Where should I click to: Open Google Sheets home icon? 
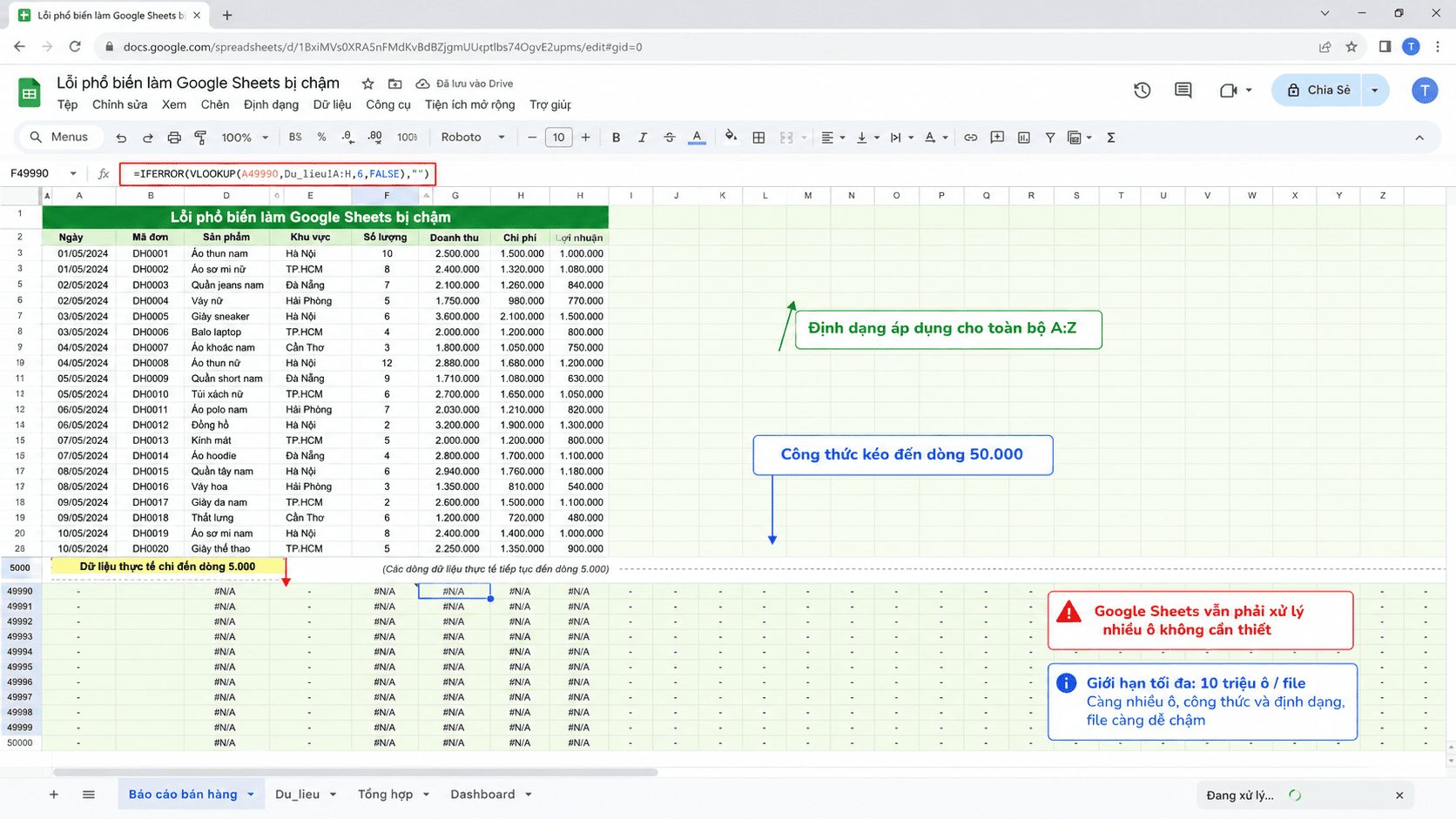pos(30,91)
